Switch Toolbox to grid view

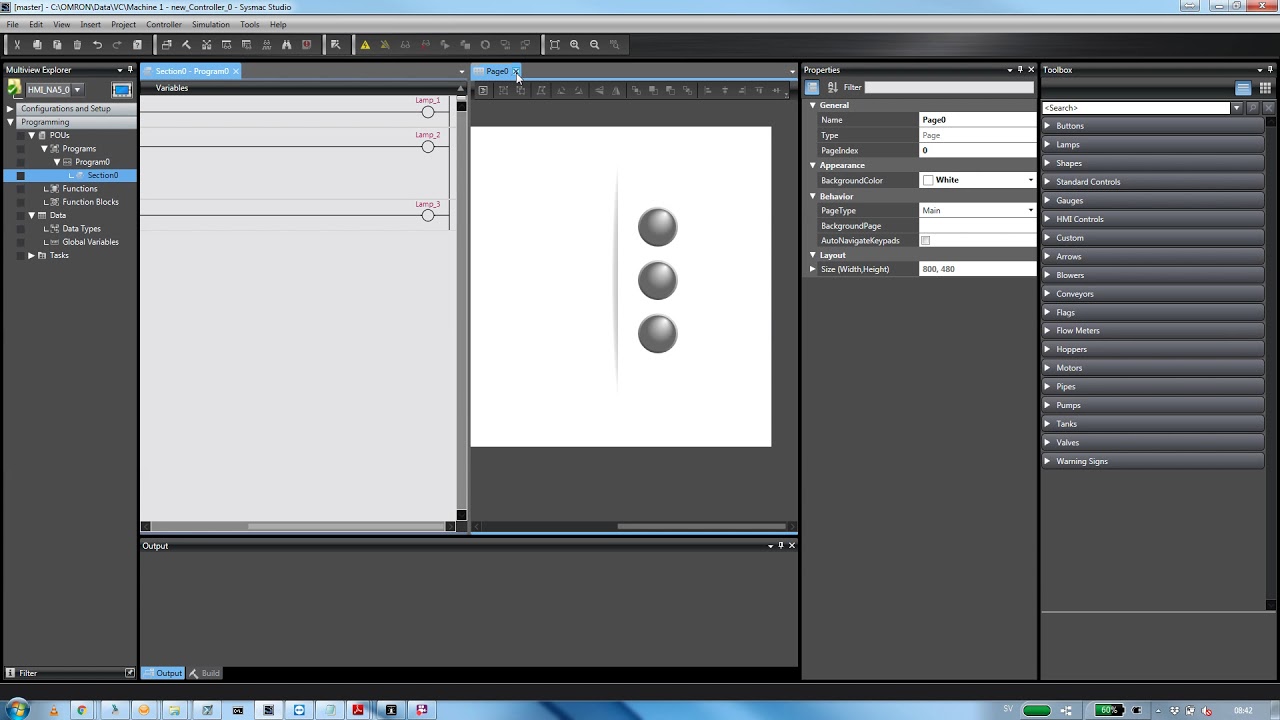(x=1265, y=88)
